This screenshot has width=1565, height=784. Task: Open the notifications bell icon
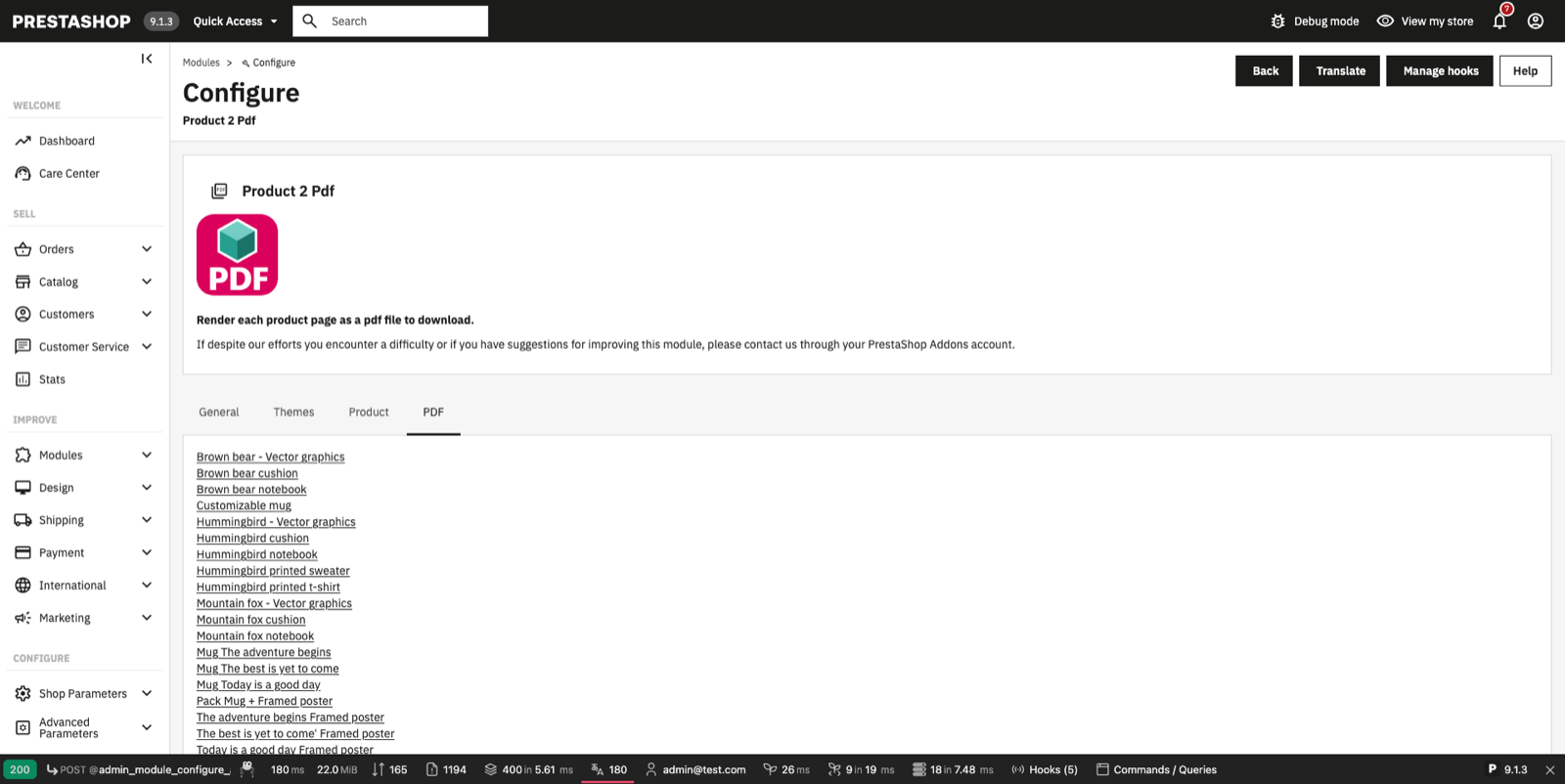[1499, 21]
